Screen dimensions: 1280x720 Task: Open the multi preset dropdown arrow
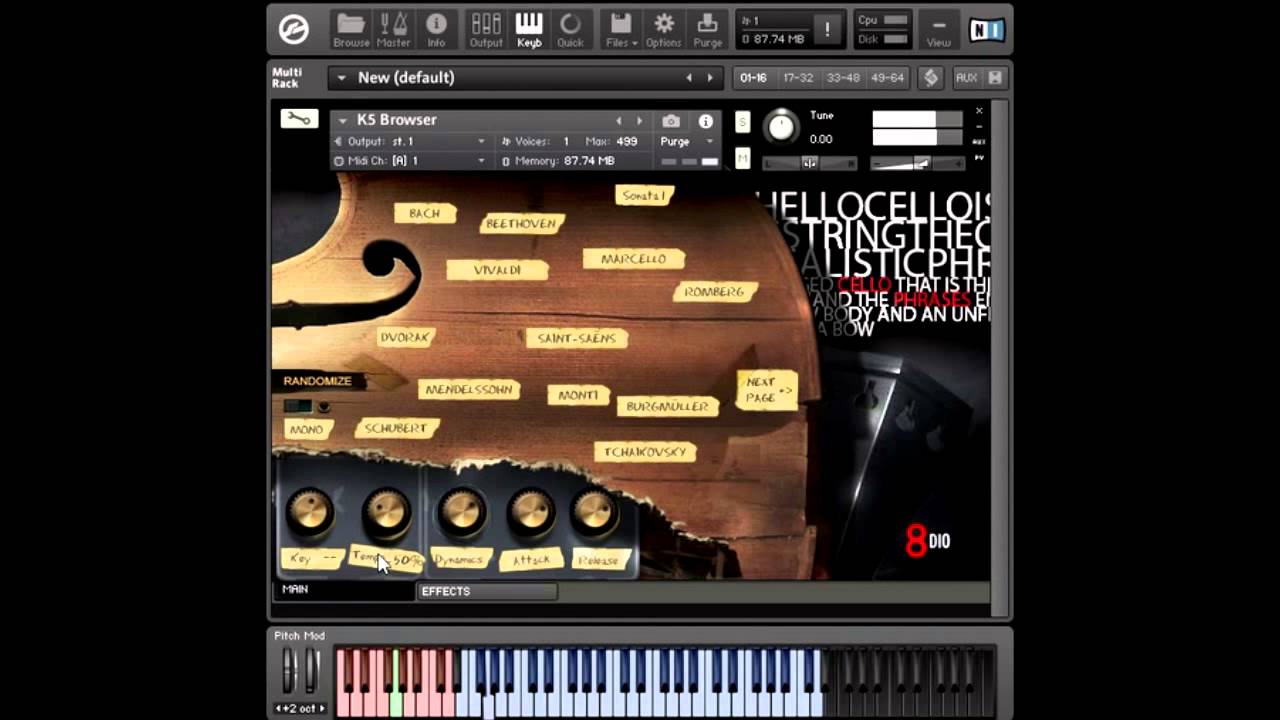[x=341, y=78]
